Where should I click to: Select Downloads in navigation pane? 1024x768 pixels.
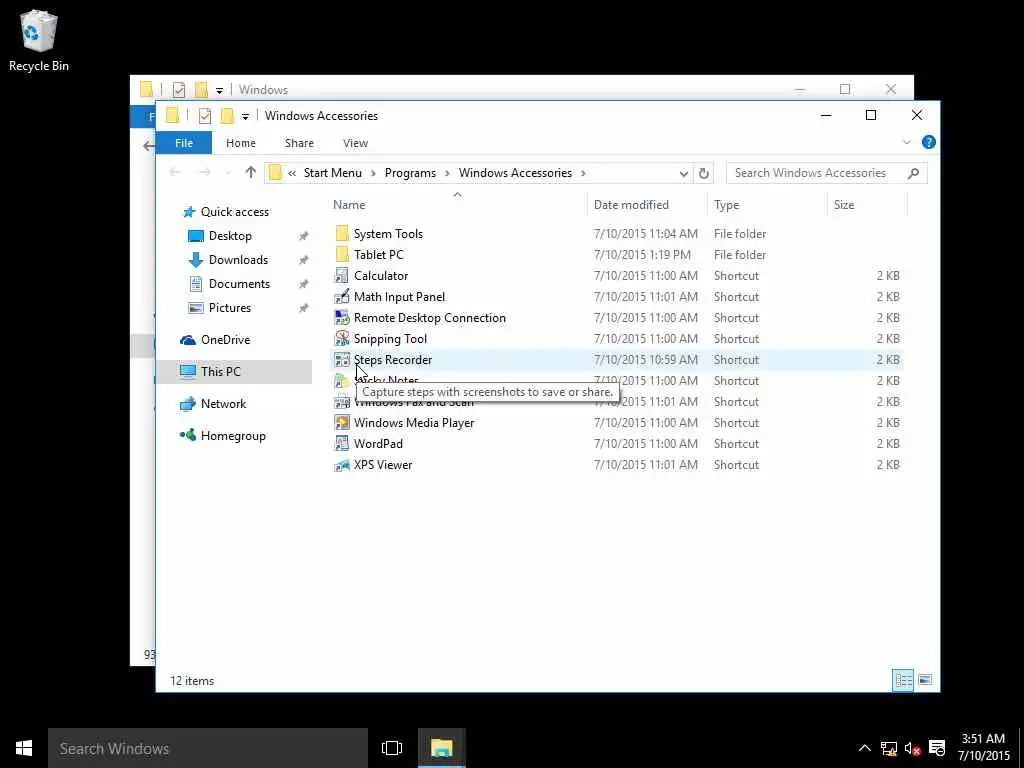click(x=238, y=260)
